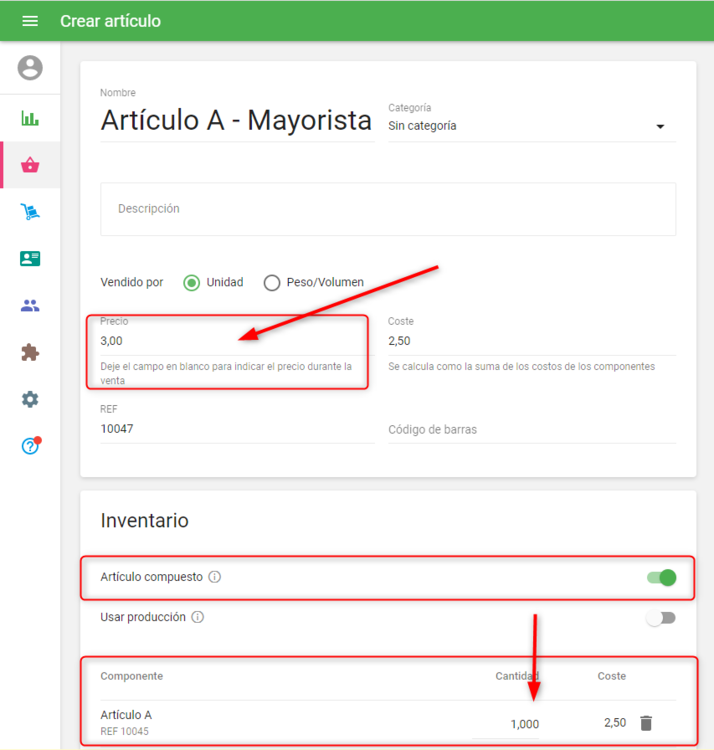
Task: Show info tooltip for Artículo compuesto
Action: [x=215, y=577]
